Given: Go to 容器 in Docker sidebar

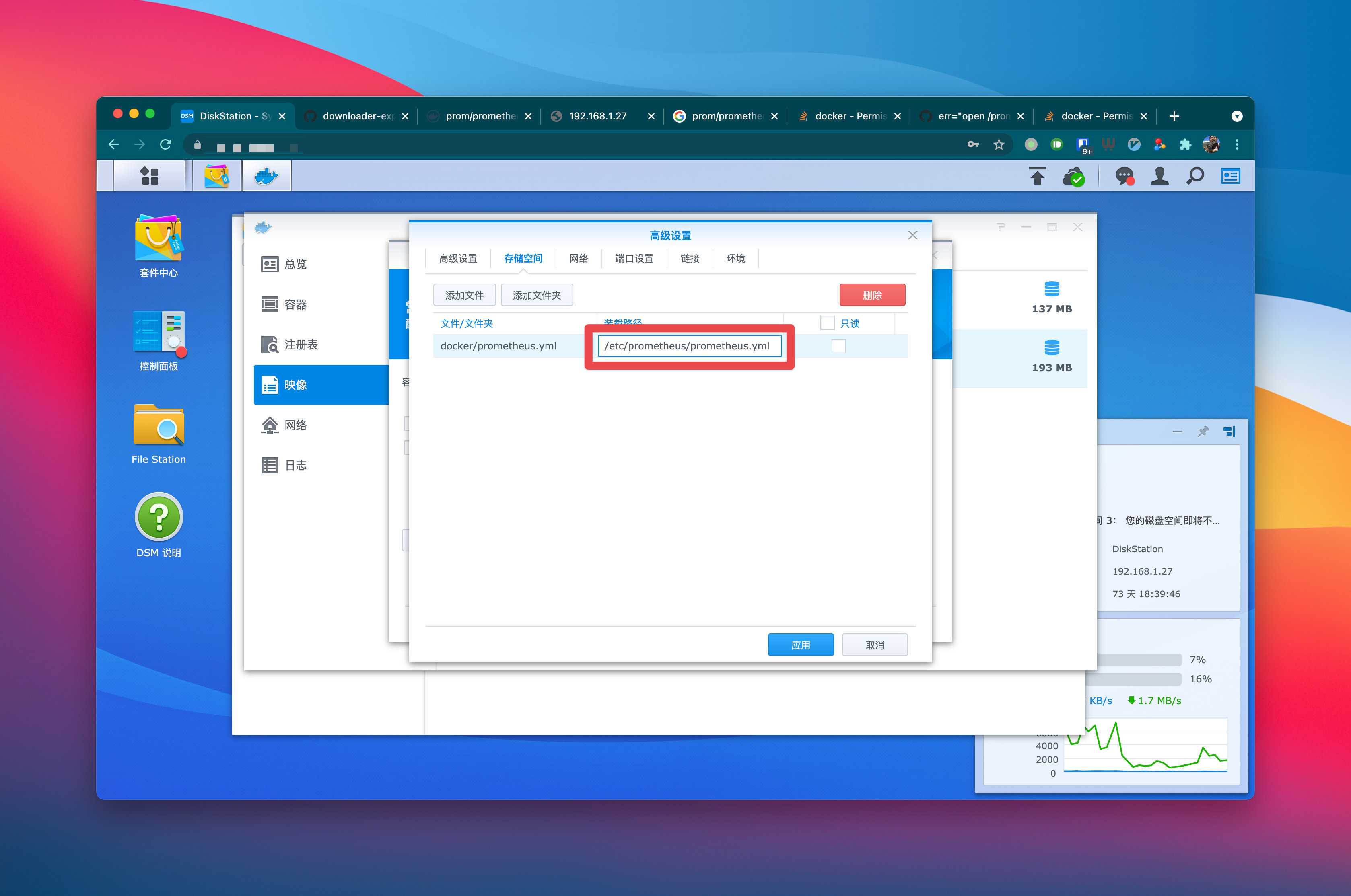Looking at the screenshot, I should tap(321, 304).
